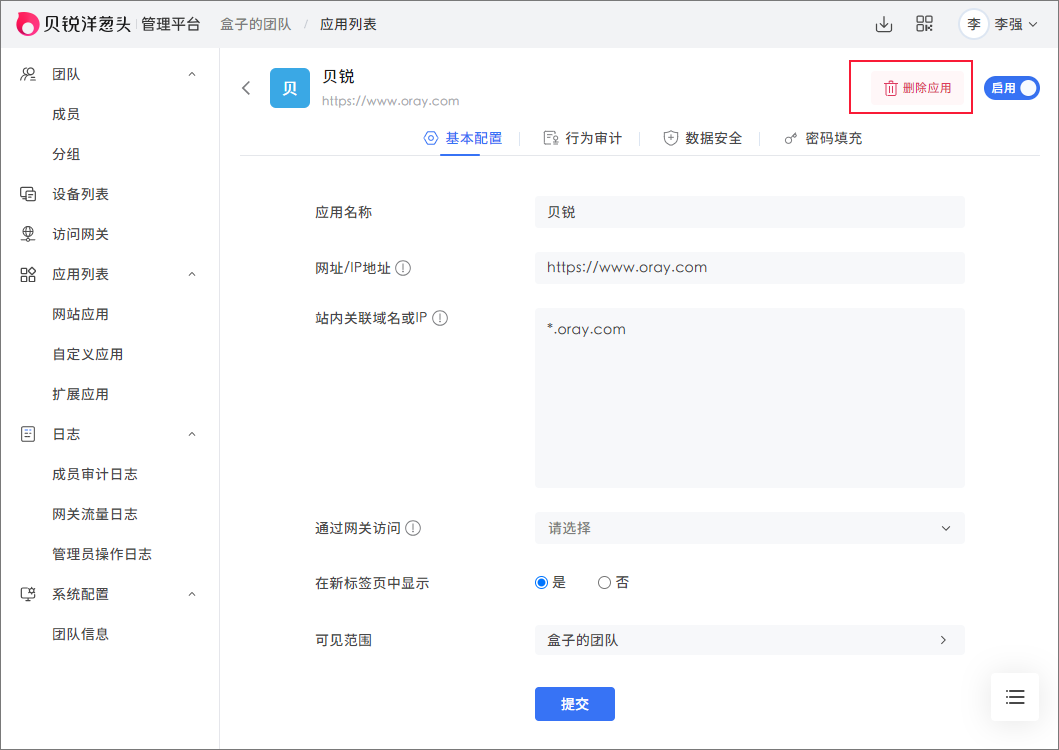Viewport: 1059px width, 750px height.
Task: Collapse the 系统配置 sidebar section
Action: point(192,594)
